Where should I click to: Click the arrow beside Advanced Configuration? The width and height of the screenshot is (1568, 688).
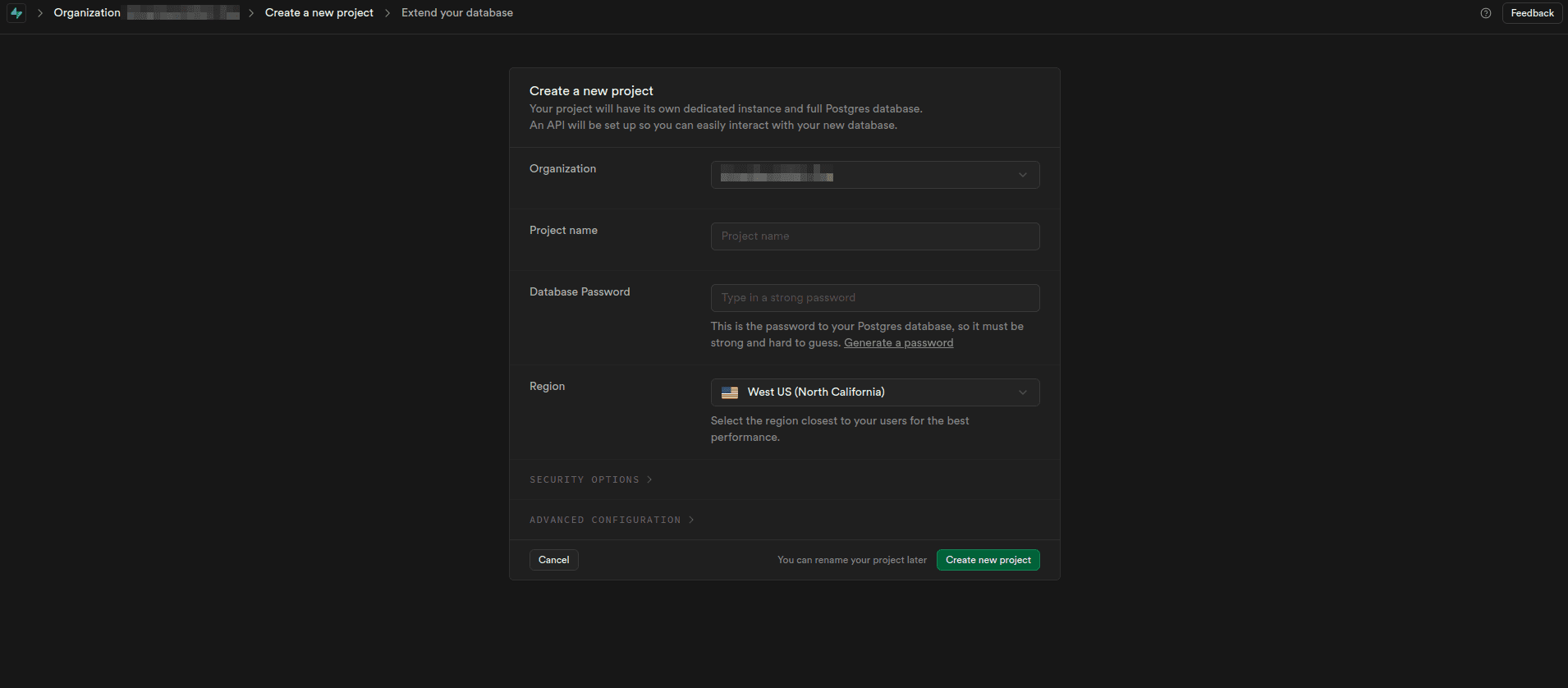pos(691,520)
